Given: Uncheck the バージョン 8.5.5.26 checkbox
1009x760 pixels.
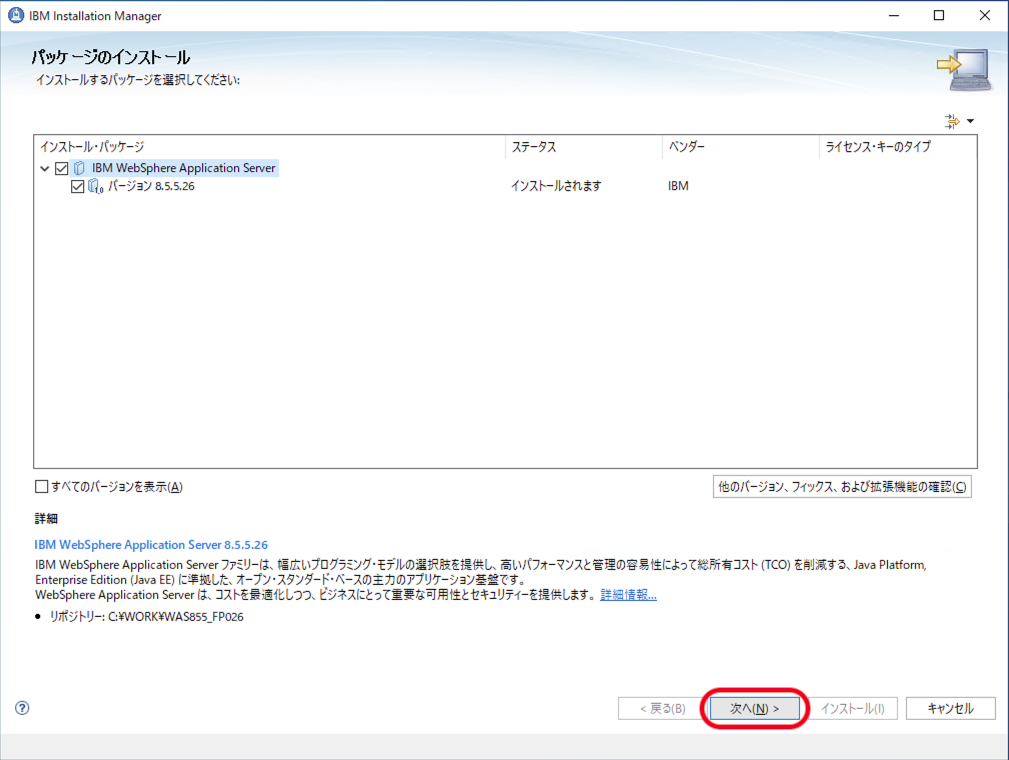Looking at the screenshot, I should coord(77,187).
